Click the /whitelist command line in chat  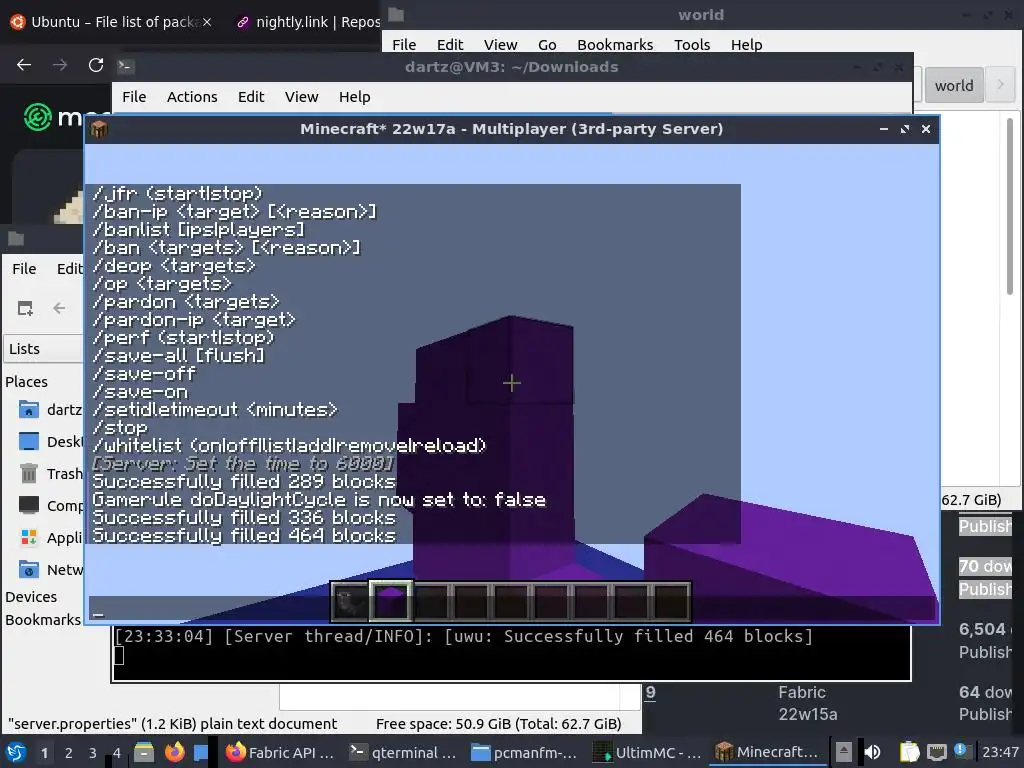pos(289,446)
